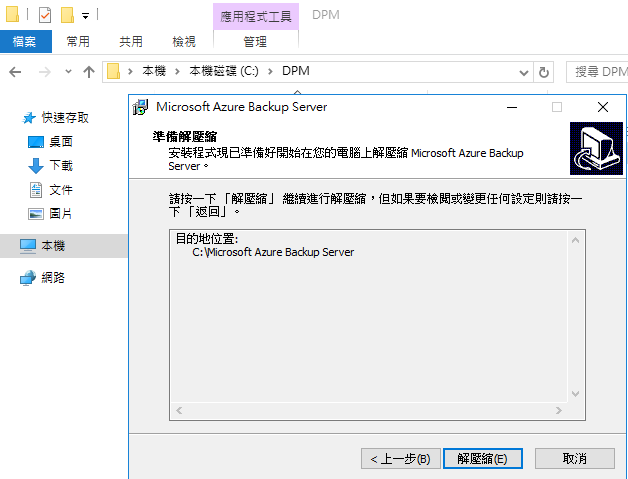
Task: Click the address bar folder icon
Action: coord(113,71)
